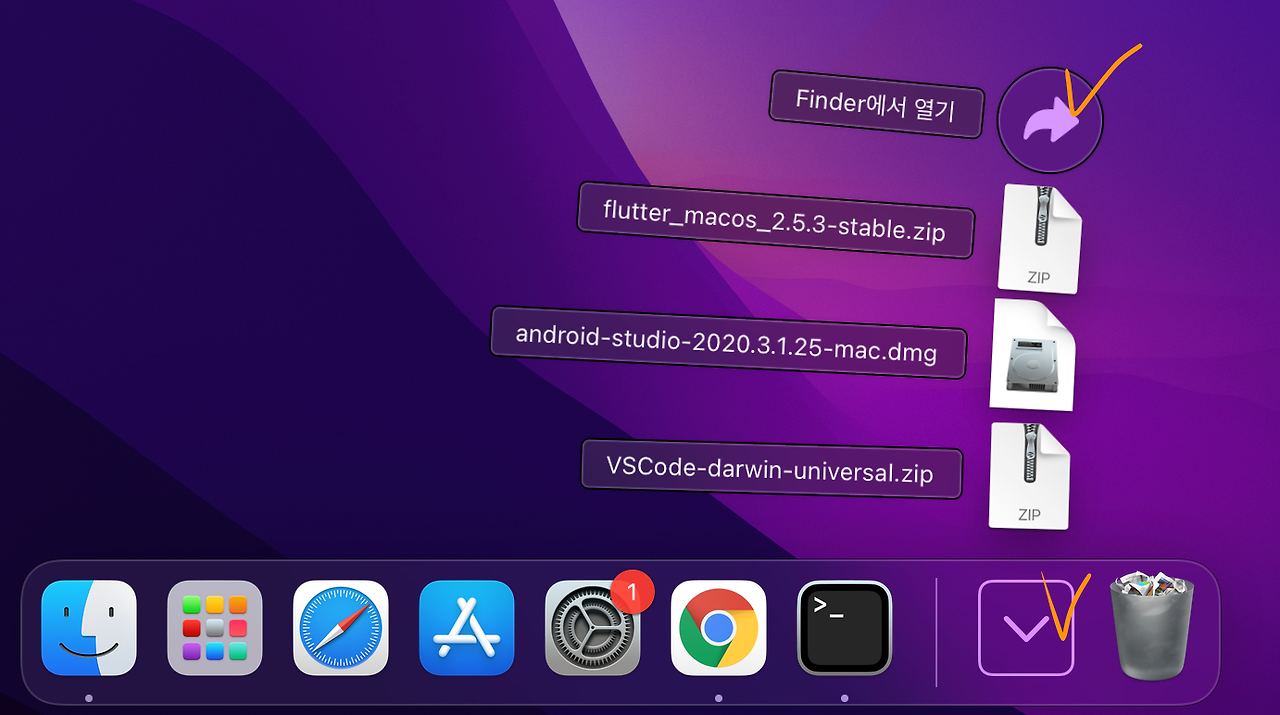
Task: Click the Open in Finder arrow icon
Action: pos(1050,121)
